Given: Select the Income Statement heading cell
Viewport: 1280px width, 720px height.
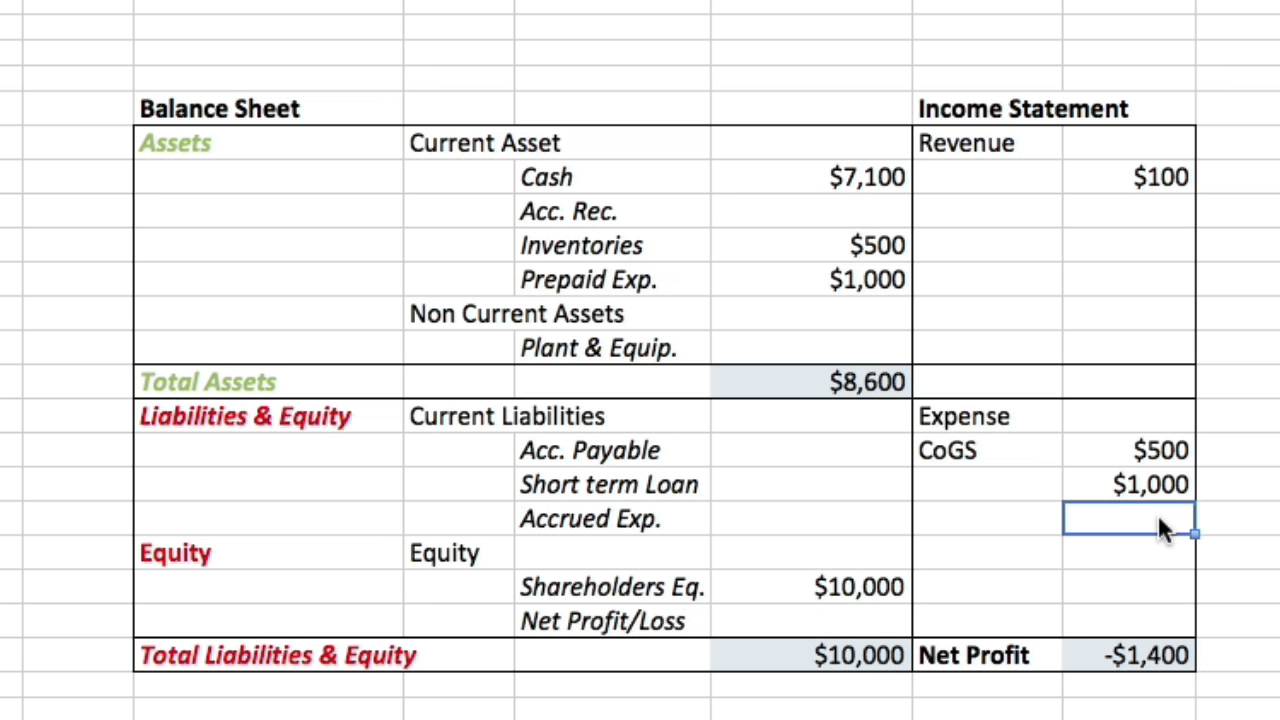Looking at the screenshot, I should pyautogui.click(x=1022, y=109).
